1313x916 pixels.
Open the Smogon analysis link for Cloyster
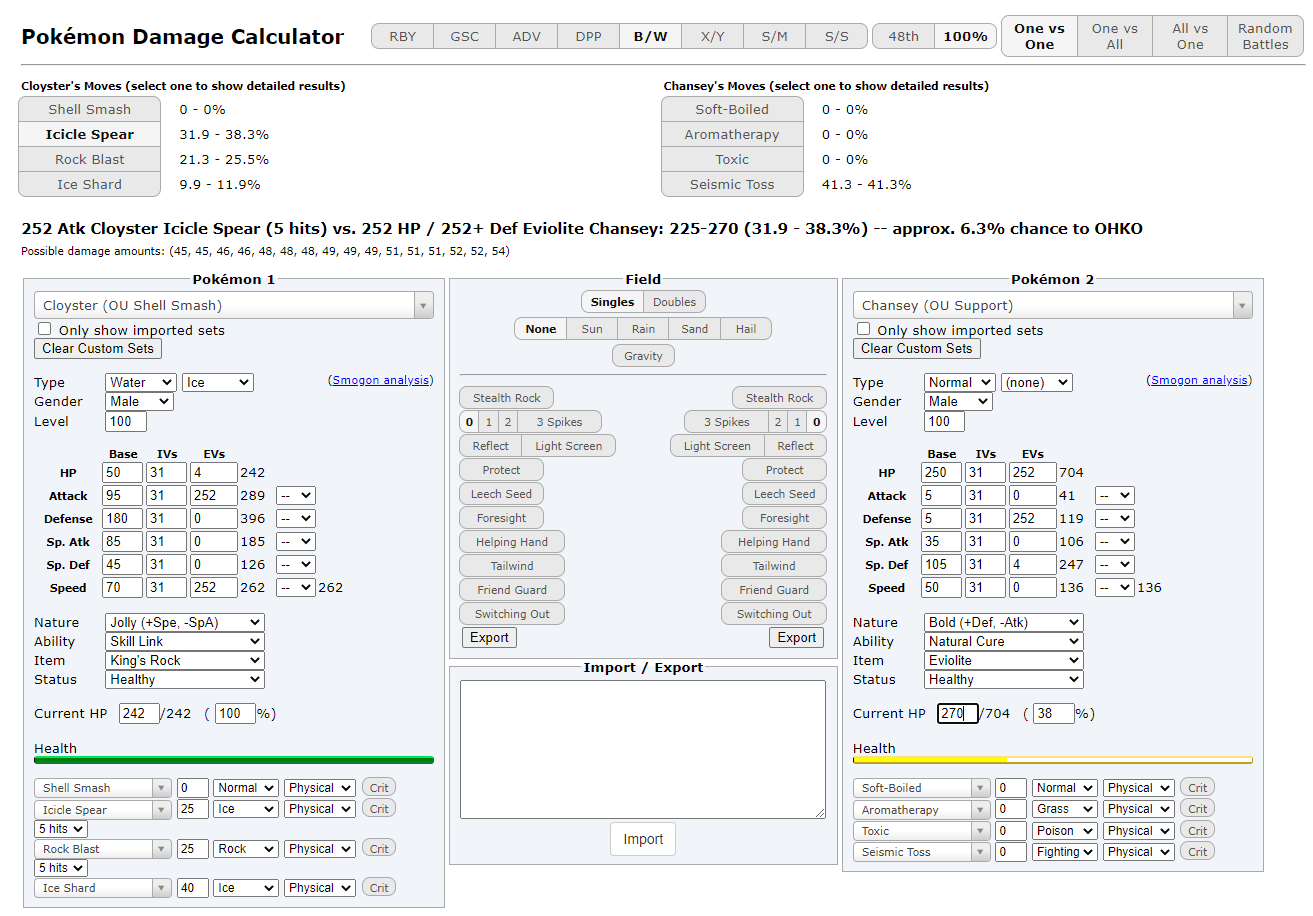point(381,380)
